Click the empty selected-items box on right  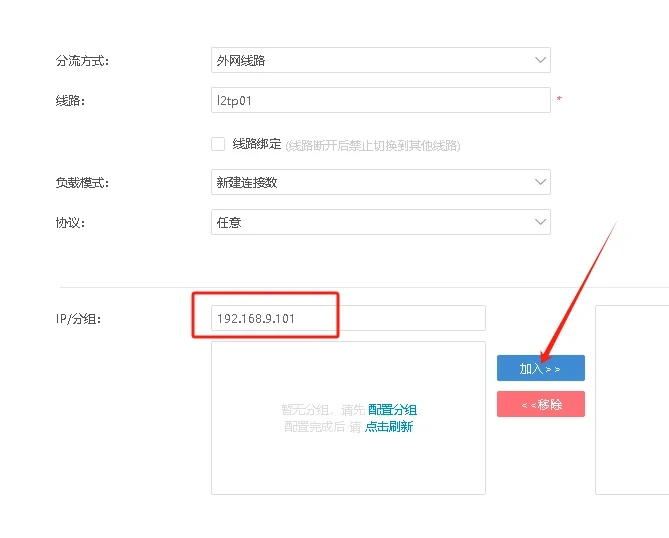tap(631, 400)
